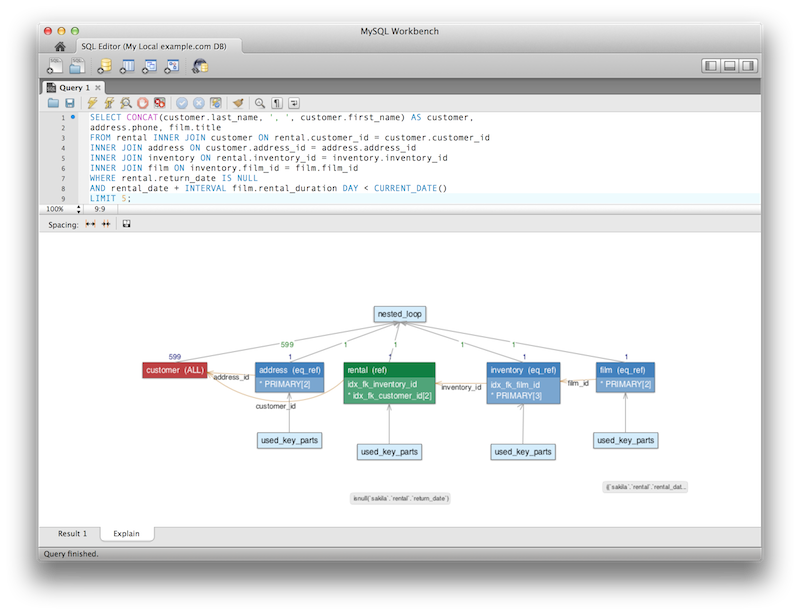Click the Home screen icon
800x614 pixels.
[60, 47]
